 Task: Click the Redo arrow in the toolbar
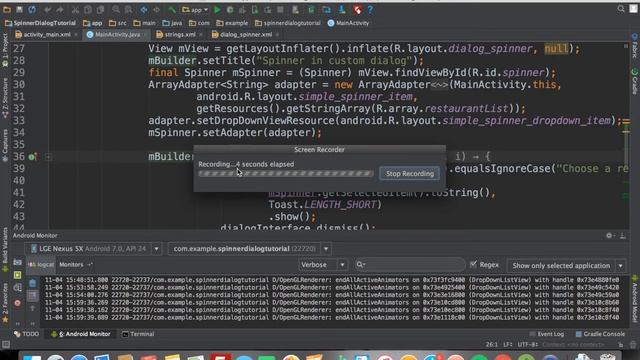(x=60, y=9)
